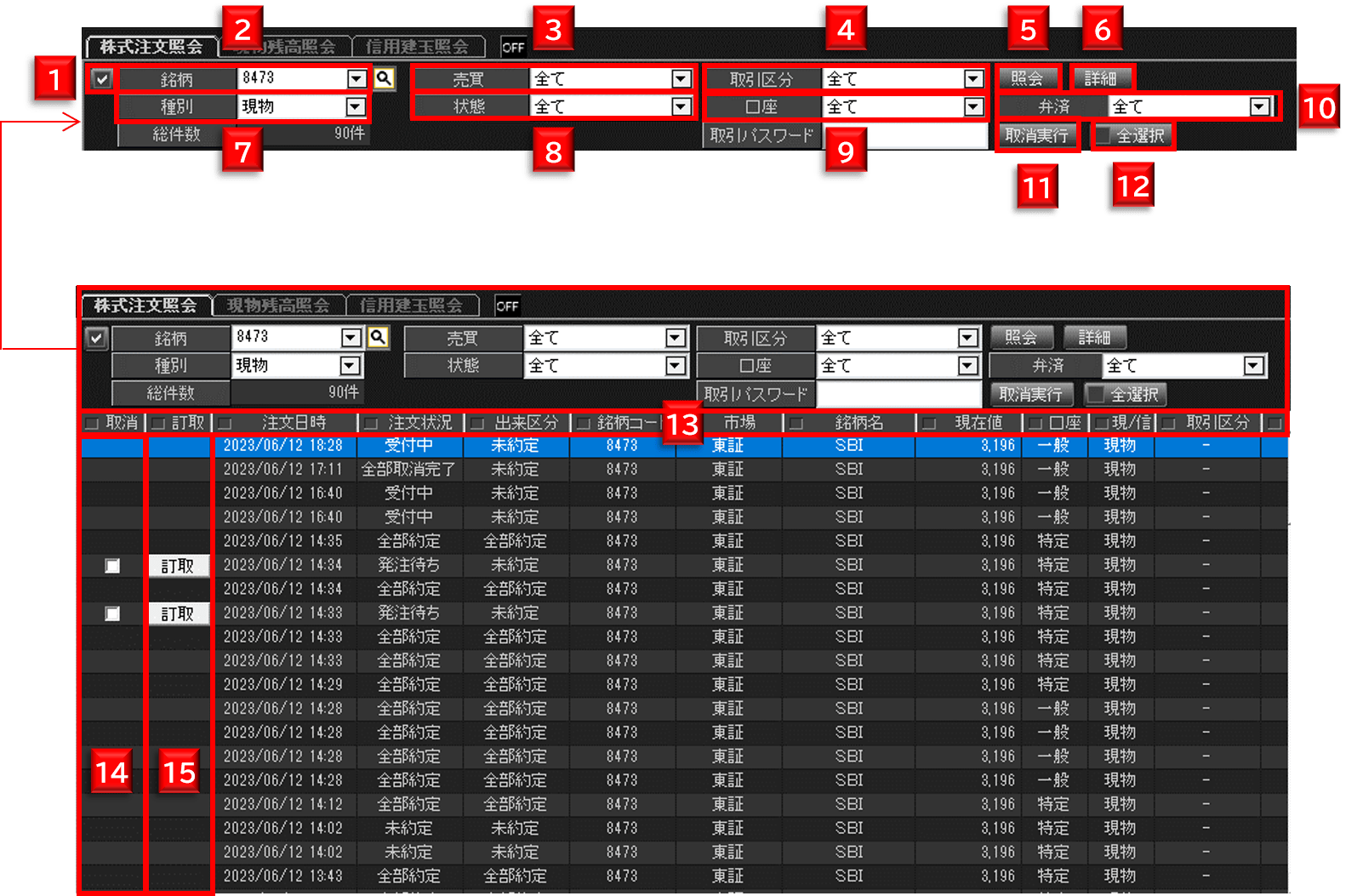Select the 2023/06/12 13:43 order row
The image size is (1357, 896).
[x=684, y=876]
